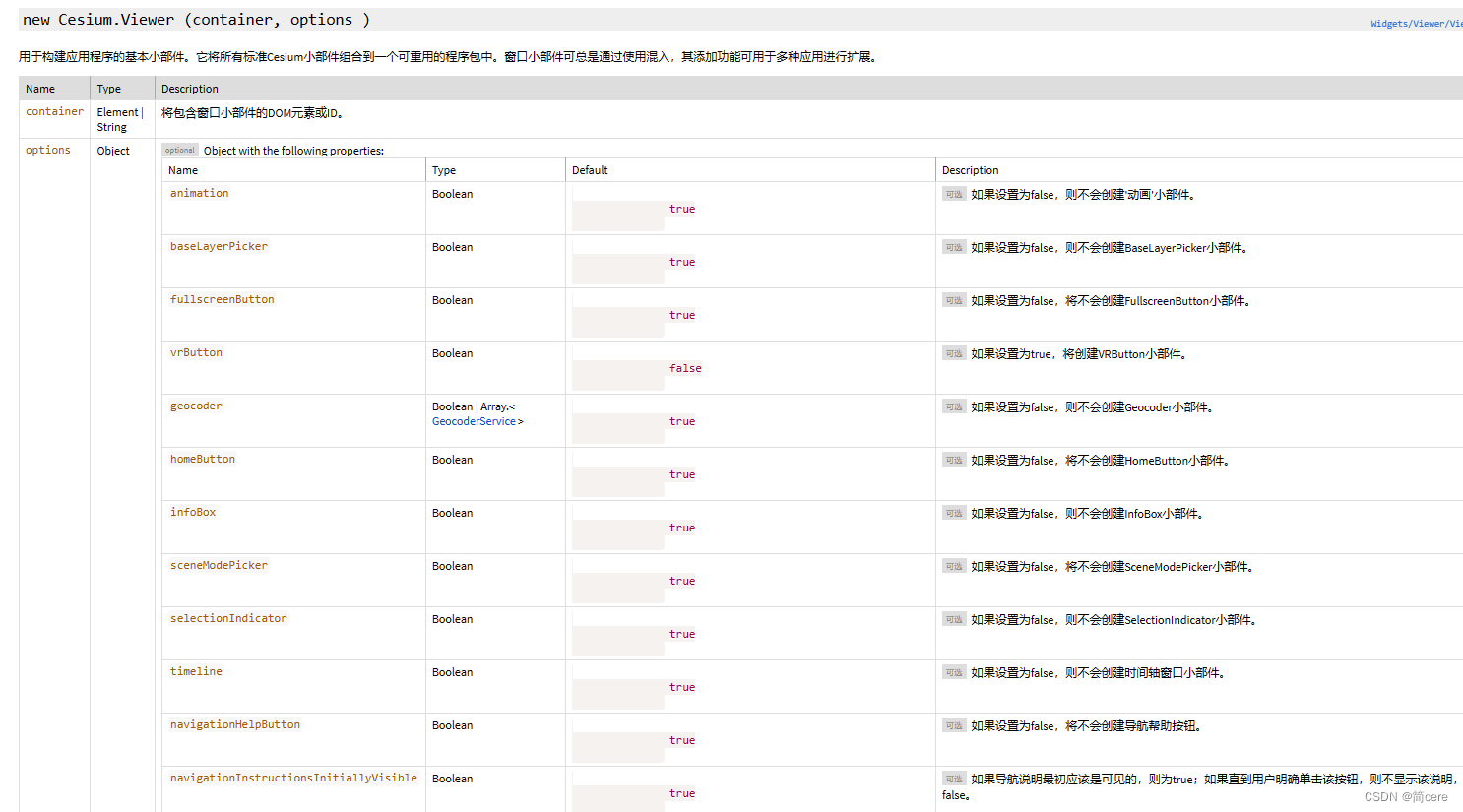Click the description mentioning the InfoBox widget

1088,514
